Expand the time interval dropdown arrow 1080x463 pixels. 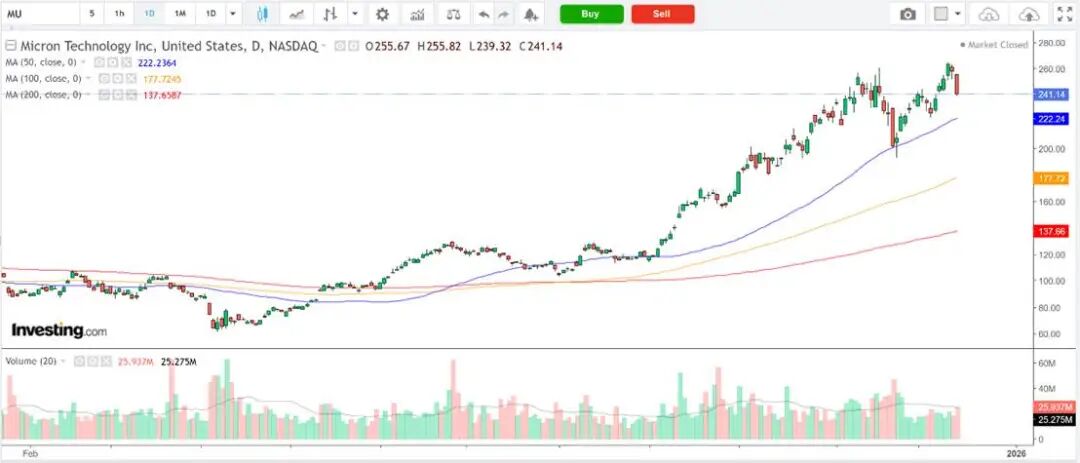pyautogui.click(x=233, y=14)
